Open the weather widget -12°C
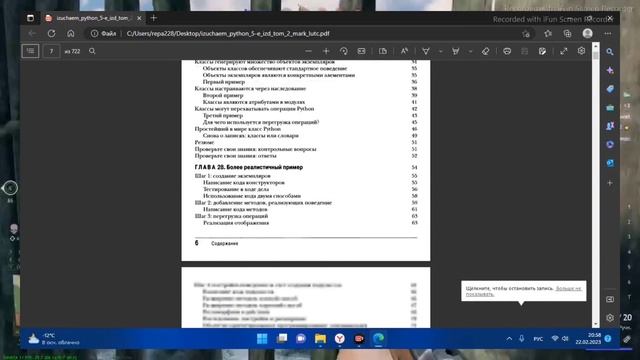The width and height of the screenshot is (640, 360). coord(54,339)
